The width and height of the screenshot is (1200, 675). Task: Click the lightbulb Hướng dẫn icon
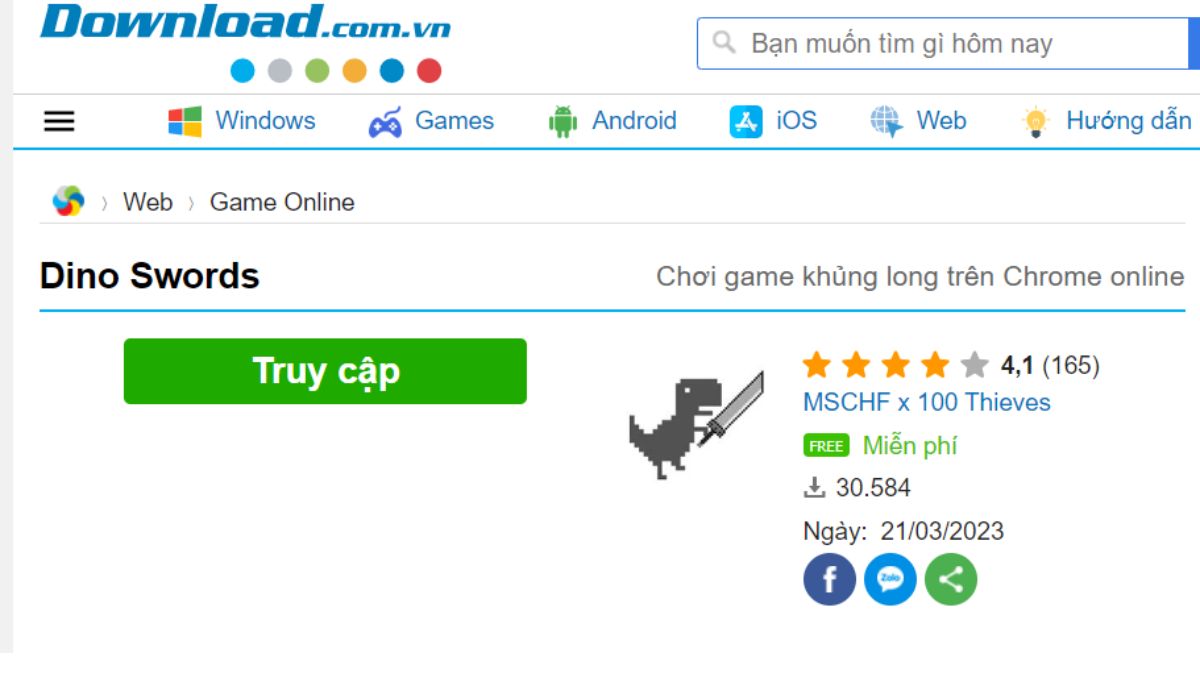point(1035,122)
